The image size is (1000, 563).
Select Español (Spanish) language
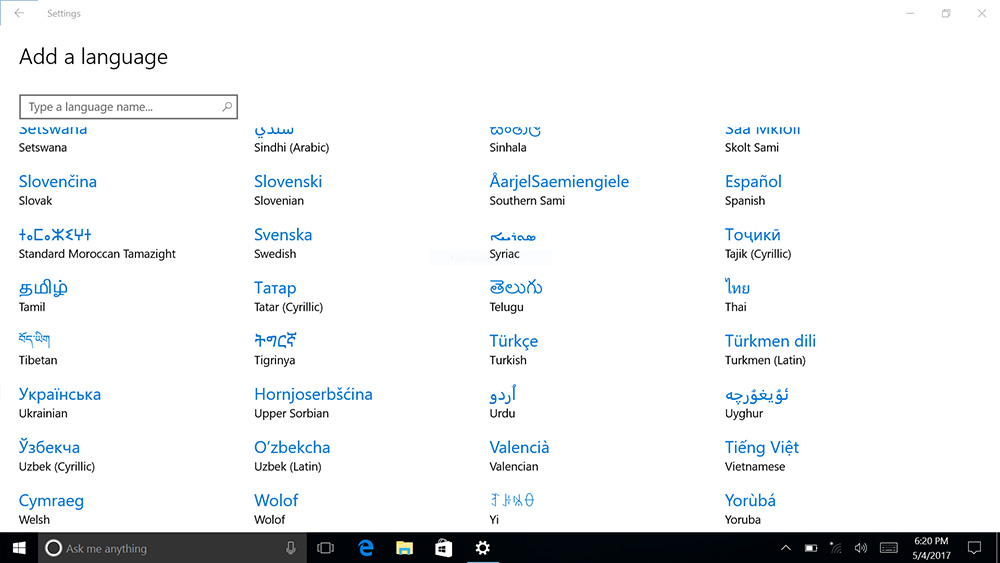[753, 182]
